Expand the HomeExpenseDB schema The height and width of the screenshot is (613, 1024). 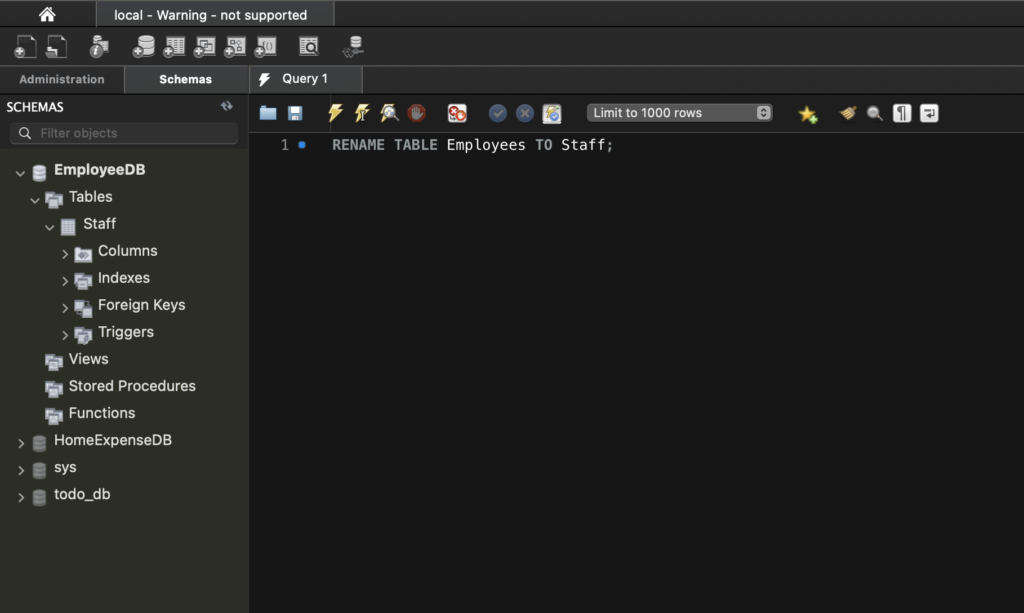pyautogui.click(x=21, y=442)
